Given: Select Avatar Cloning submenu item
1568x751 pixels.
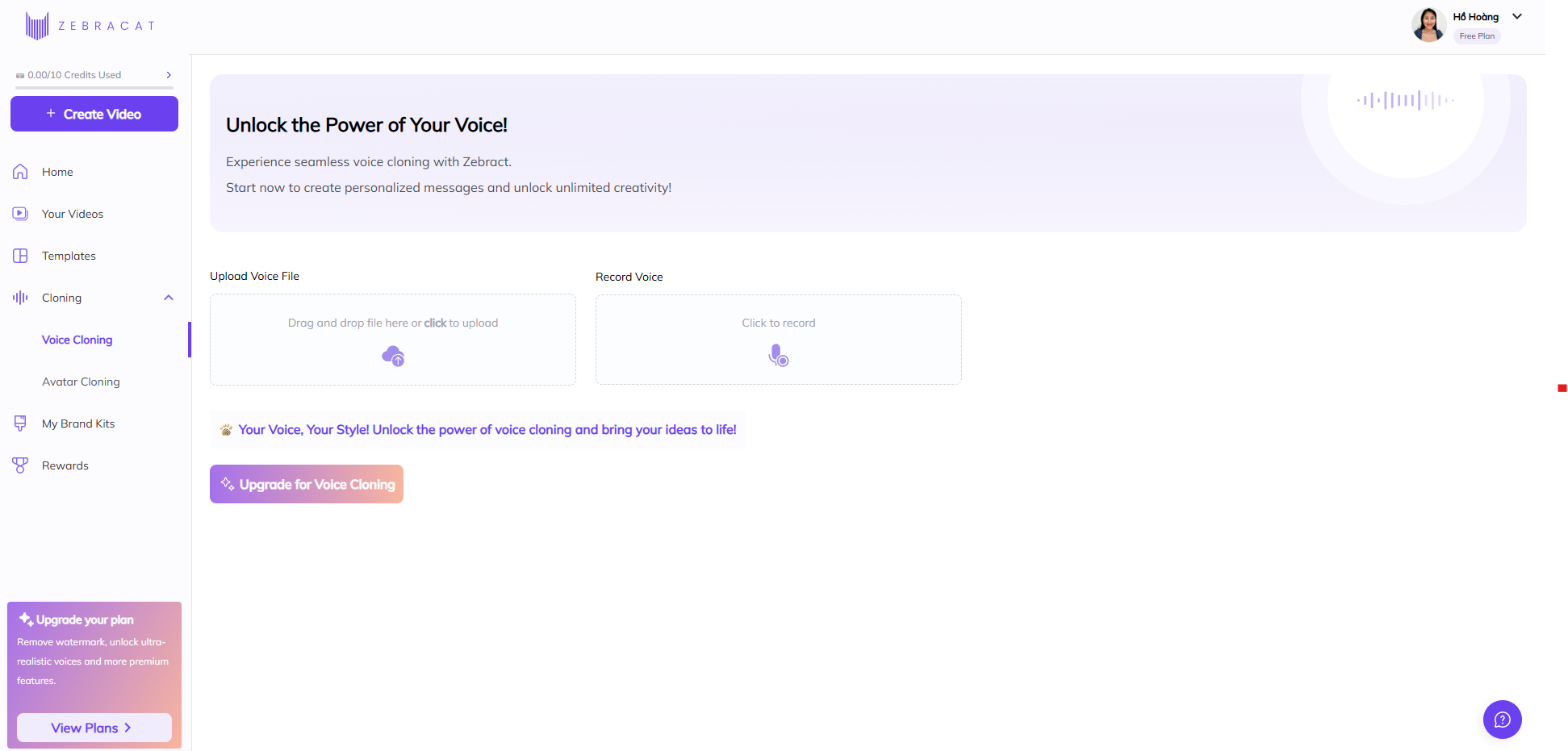Looking at the screenshot, I should [81, 382].
